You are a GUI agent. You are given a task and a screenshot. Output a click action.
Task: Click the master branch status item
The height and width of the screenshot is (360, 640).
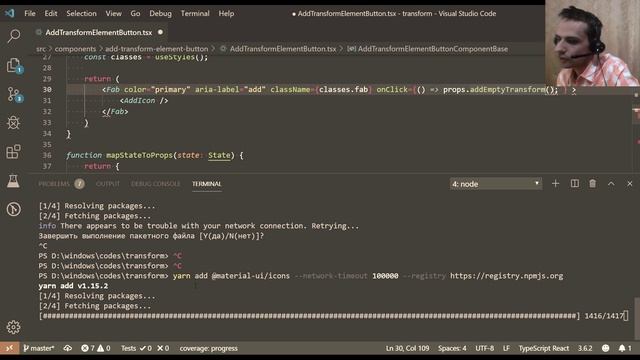pos(39,348)
